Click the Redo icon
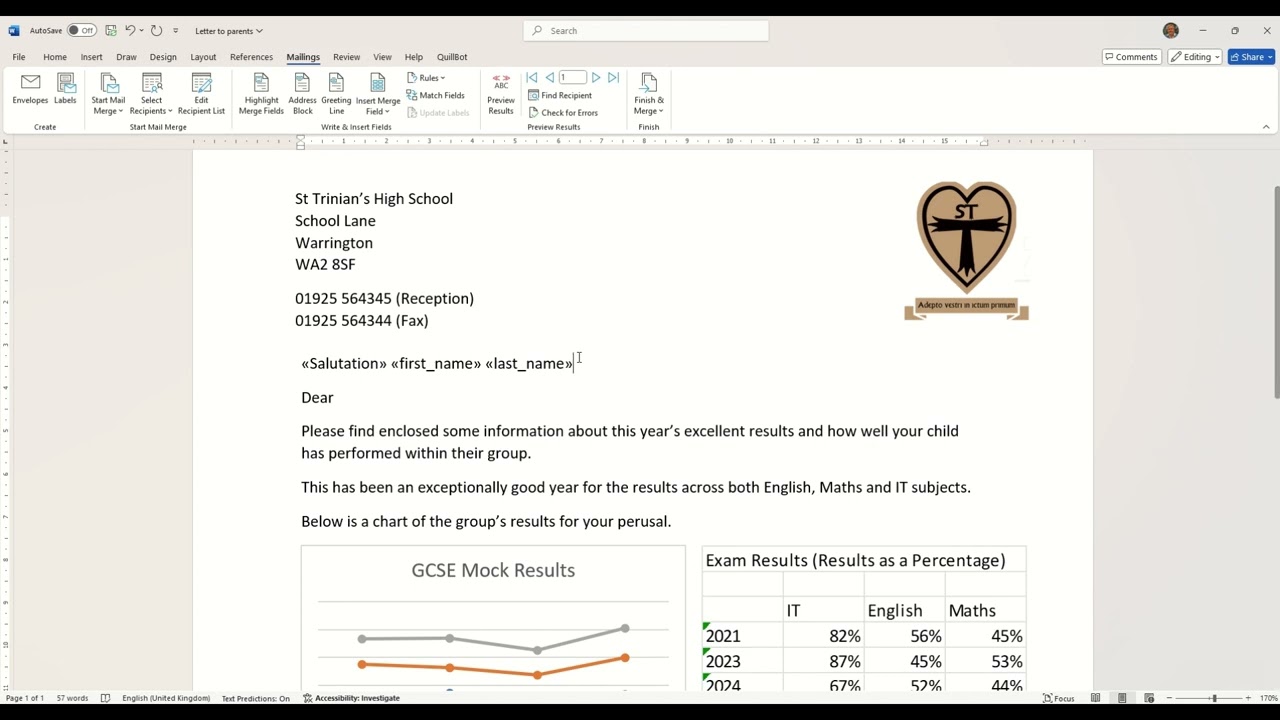The width and height of the screenshot is (1280, 720). (156, 31)
